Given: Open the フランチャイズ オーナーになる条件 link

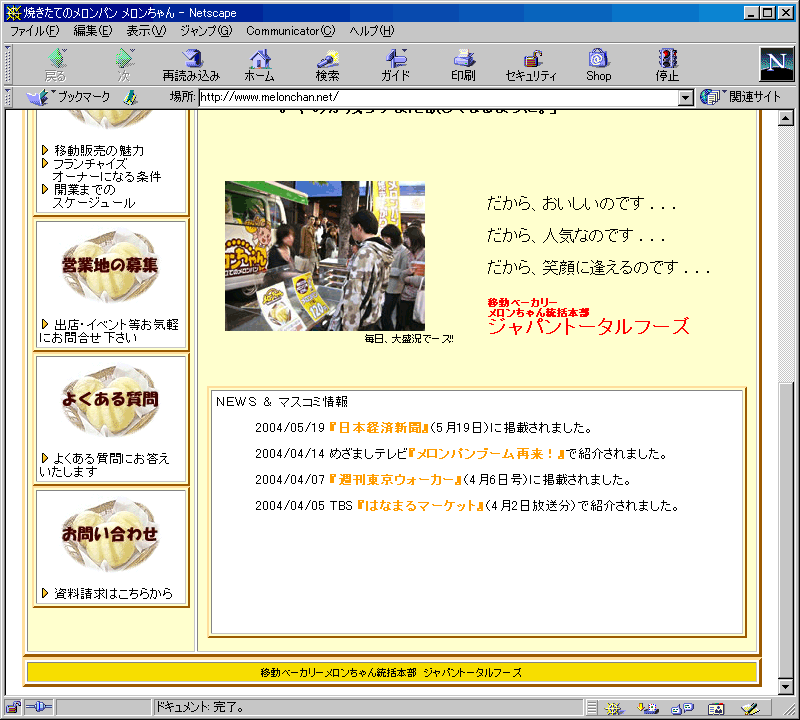Looking at the screenshot, I should pyautogui.click(x=107, y=170).
